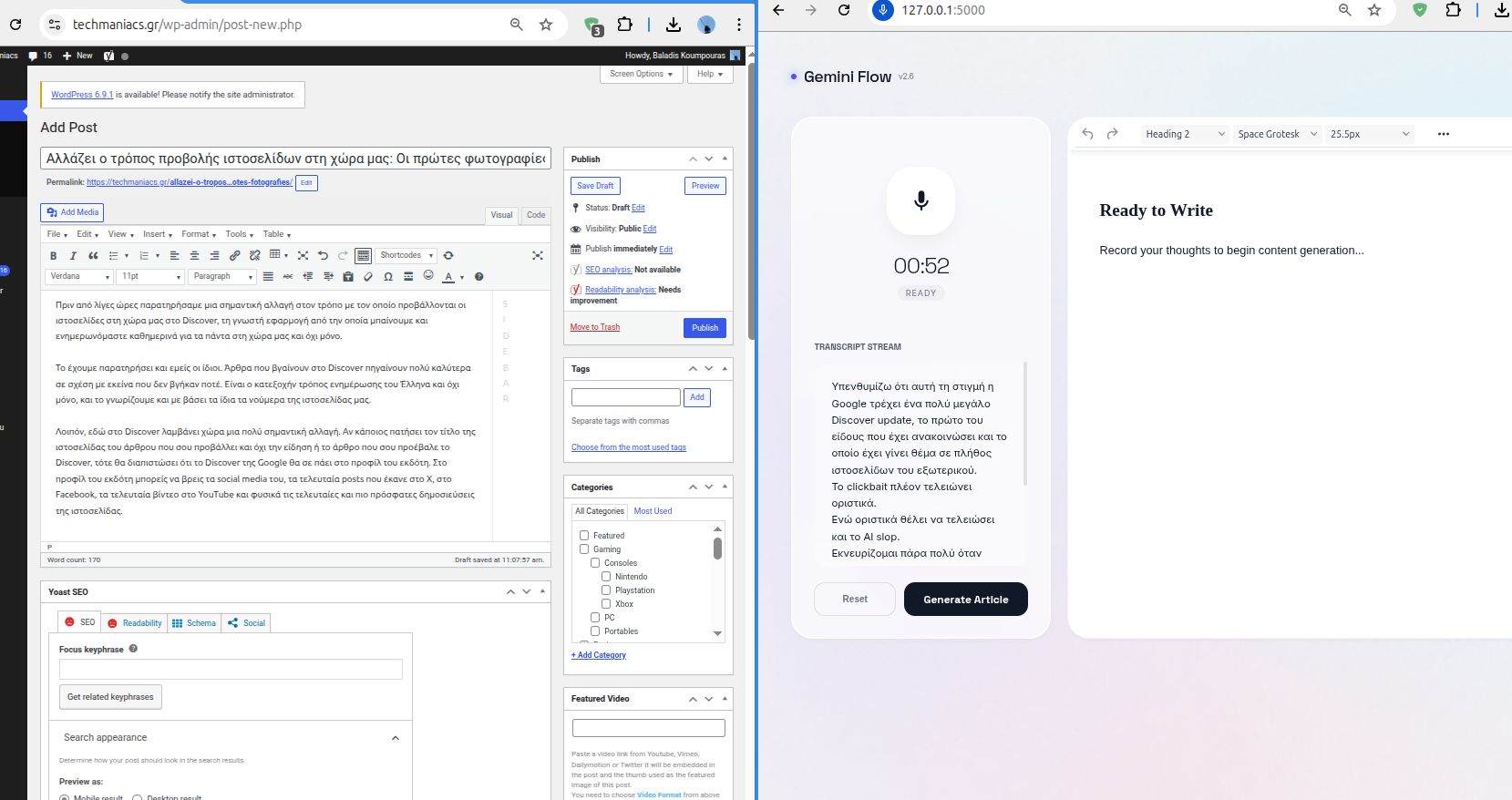This screenshot has height=800, width=1512.
Task: Click the insert link chain icon
Action: (x=234, y=256)
